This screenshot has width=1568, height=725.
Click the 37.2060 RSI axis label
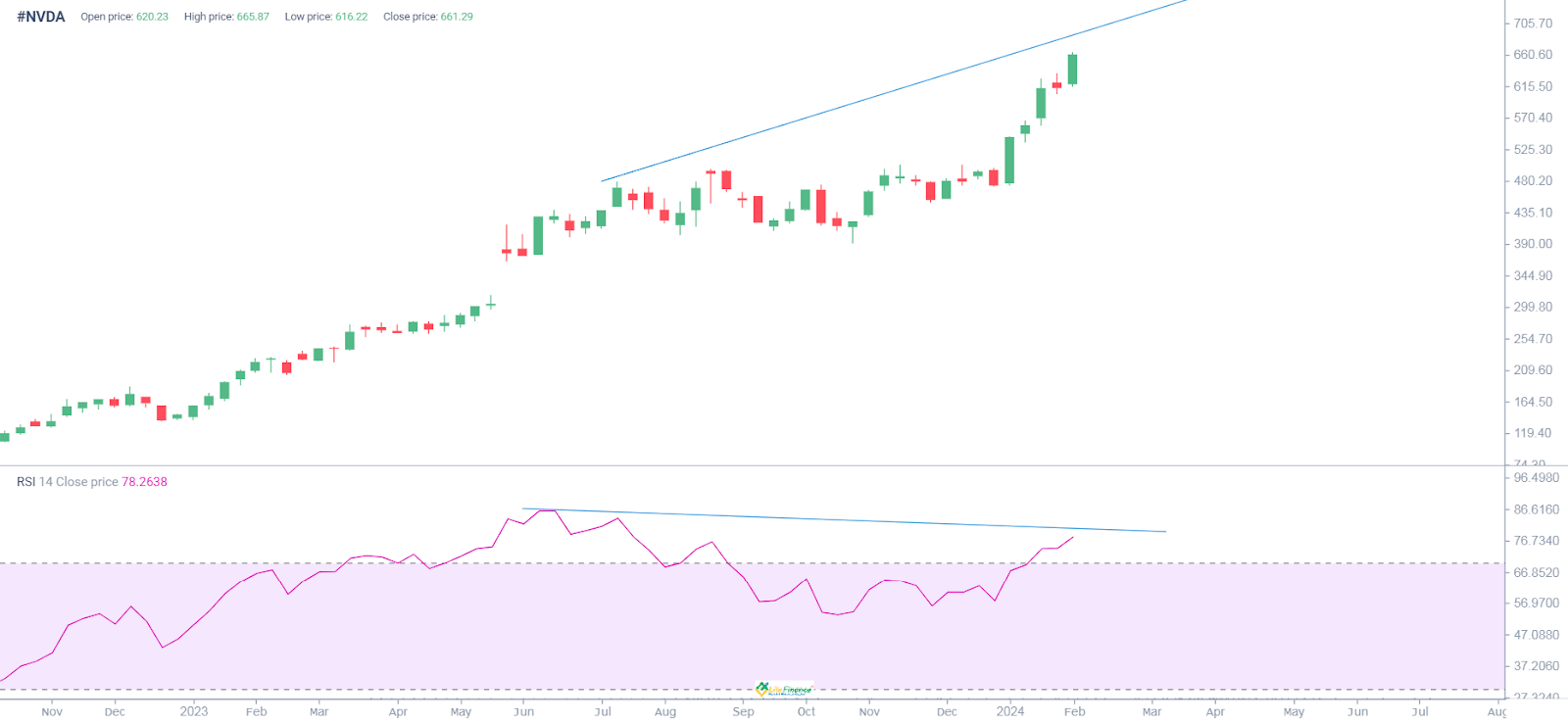[1536, 666]
